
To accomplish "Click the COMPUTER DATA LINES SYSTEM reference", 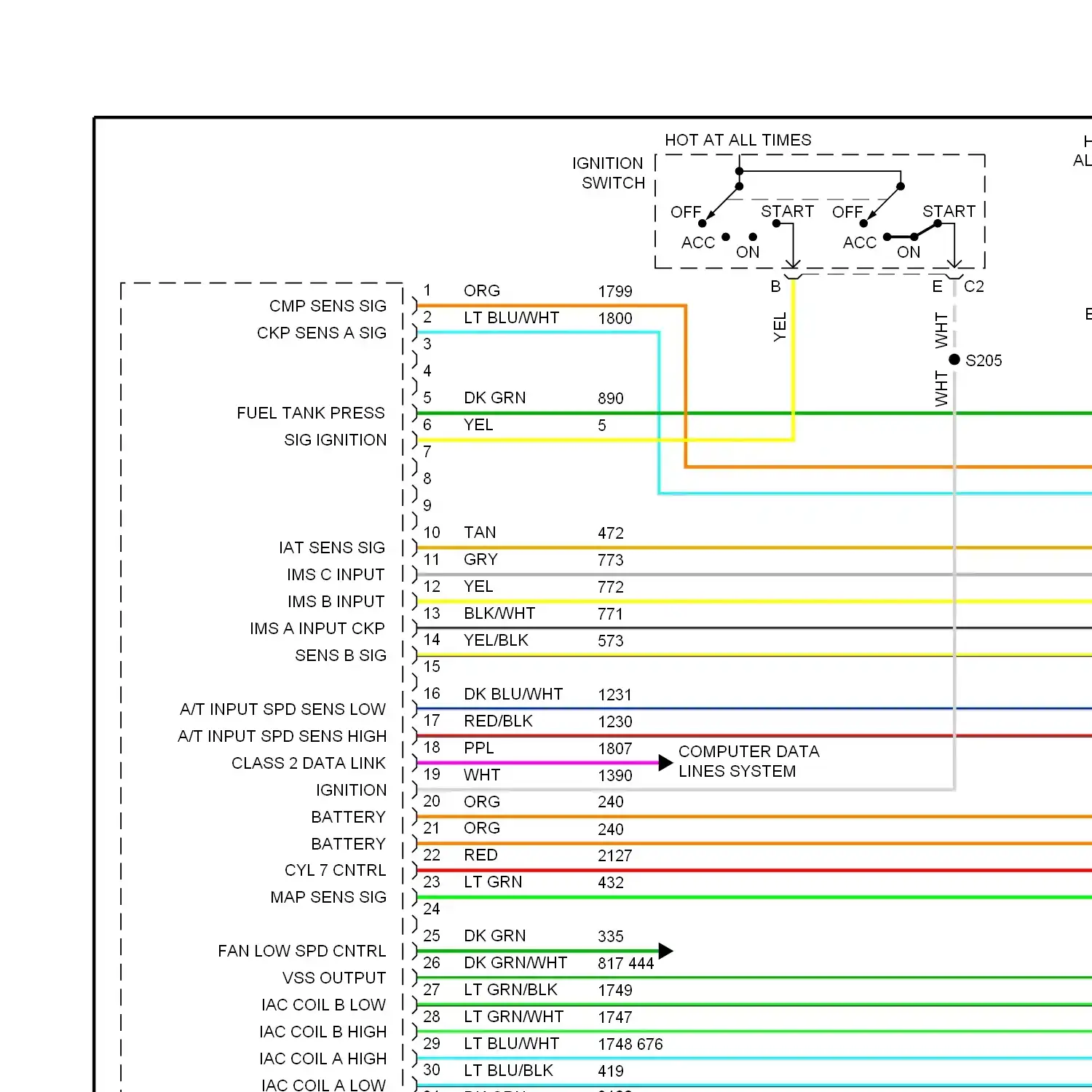I will [749, 761].
